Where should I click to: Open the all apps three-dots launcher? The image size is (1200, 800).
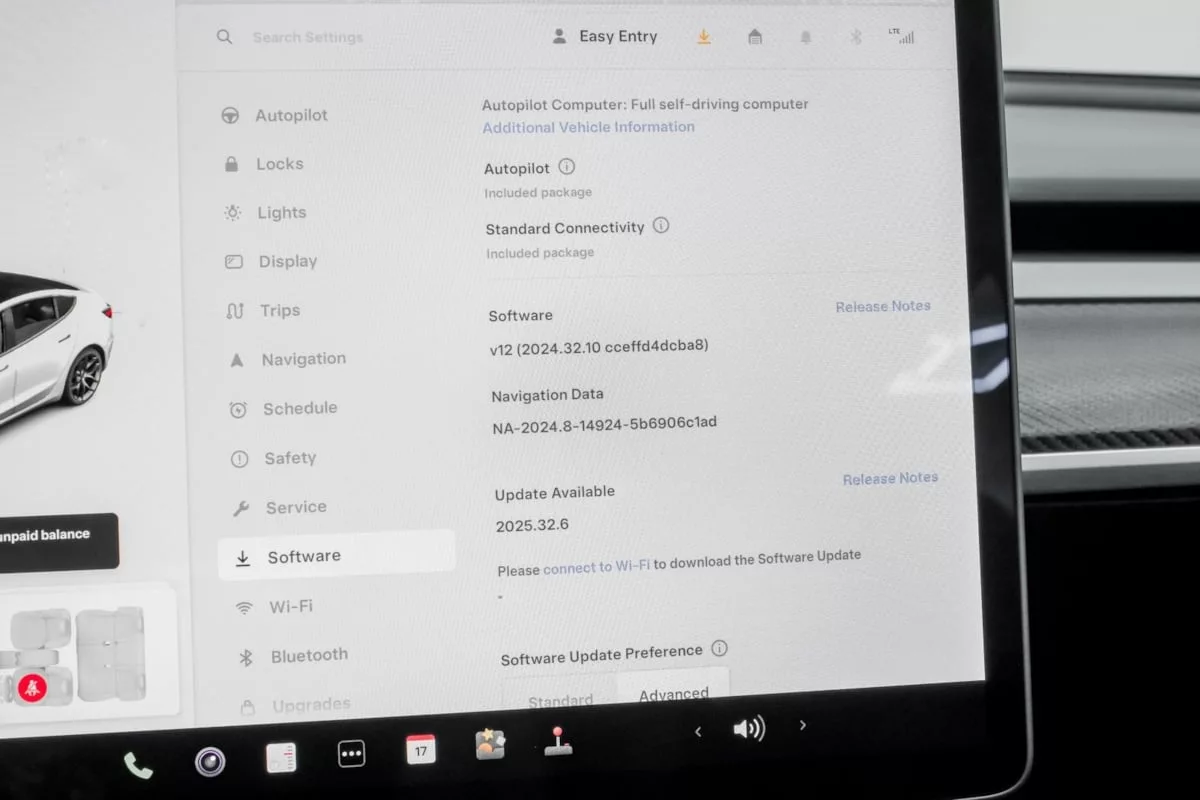pos(351,754)
